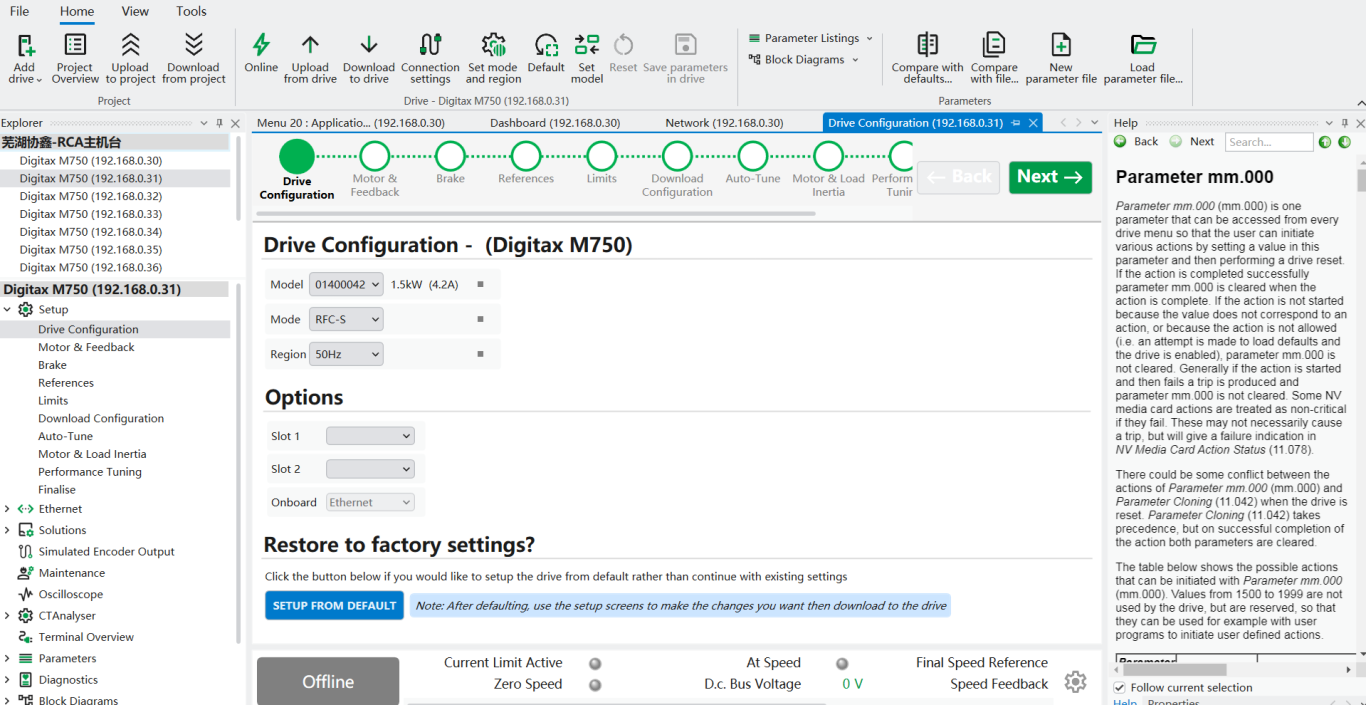Expand the Parameters tree node
Viewport: 1366px width, 705px height.
point(8,658)
